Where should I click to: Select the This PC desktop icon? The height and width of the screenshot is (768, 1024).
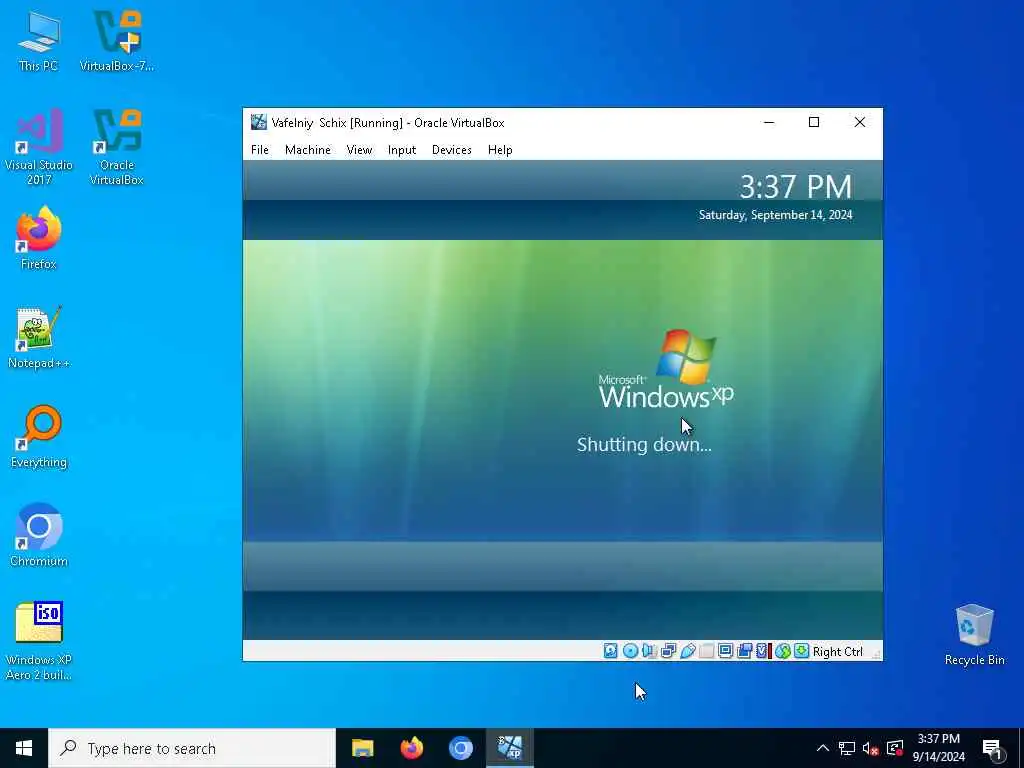pyautogui.click(x=39, y=41)
